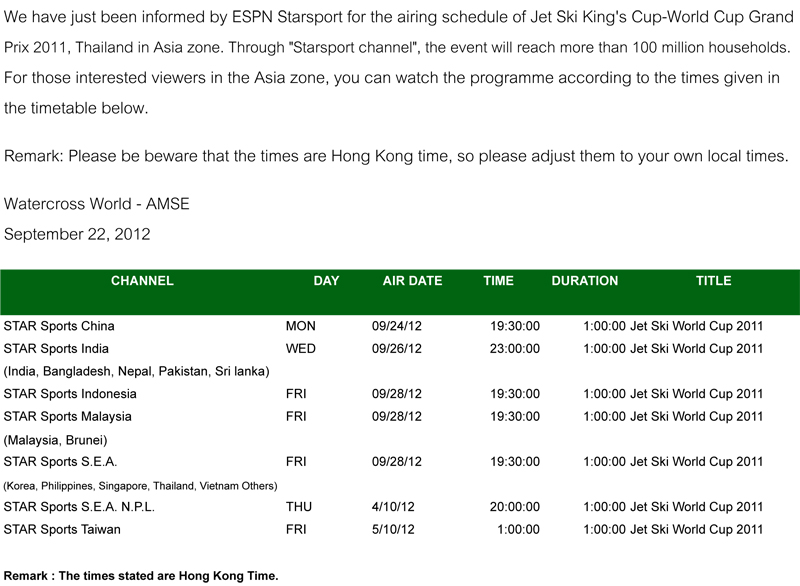
Task: Select the STAR Sports India channel name
Action: coord(56,349)
